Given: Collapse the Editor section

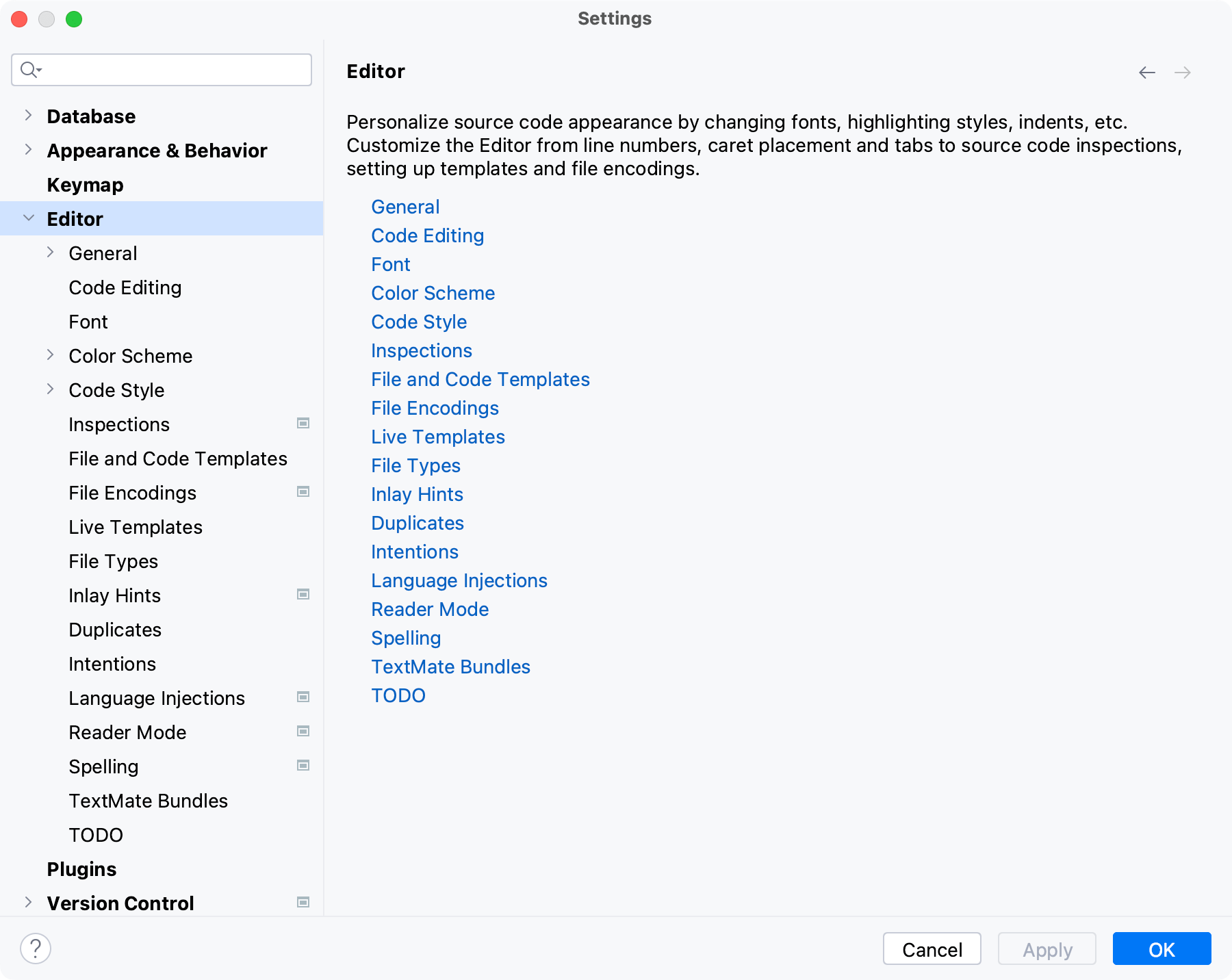Looking at the screenshot, I should (28, 218).
